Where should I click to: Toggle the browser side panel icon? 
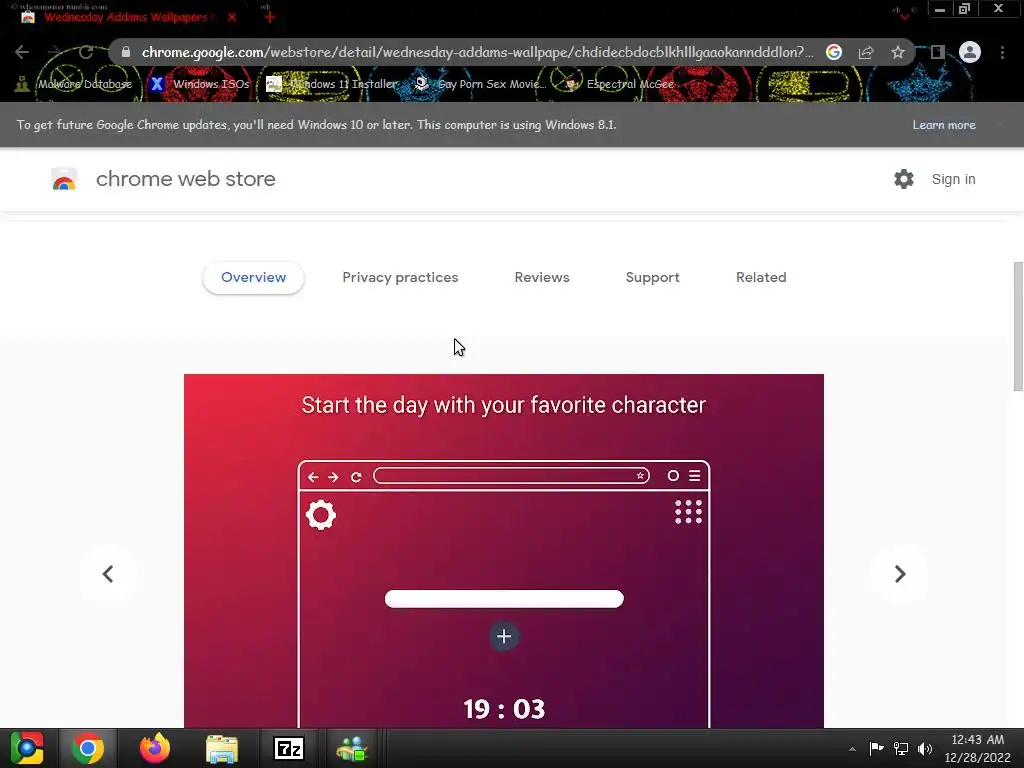pos(937,52)
